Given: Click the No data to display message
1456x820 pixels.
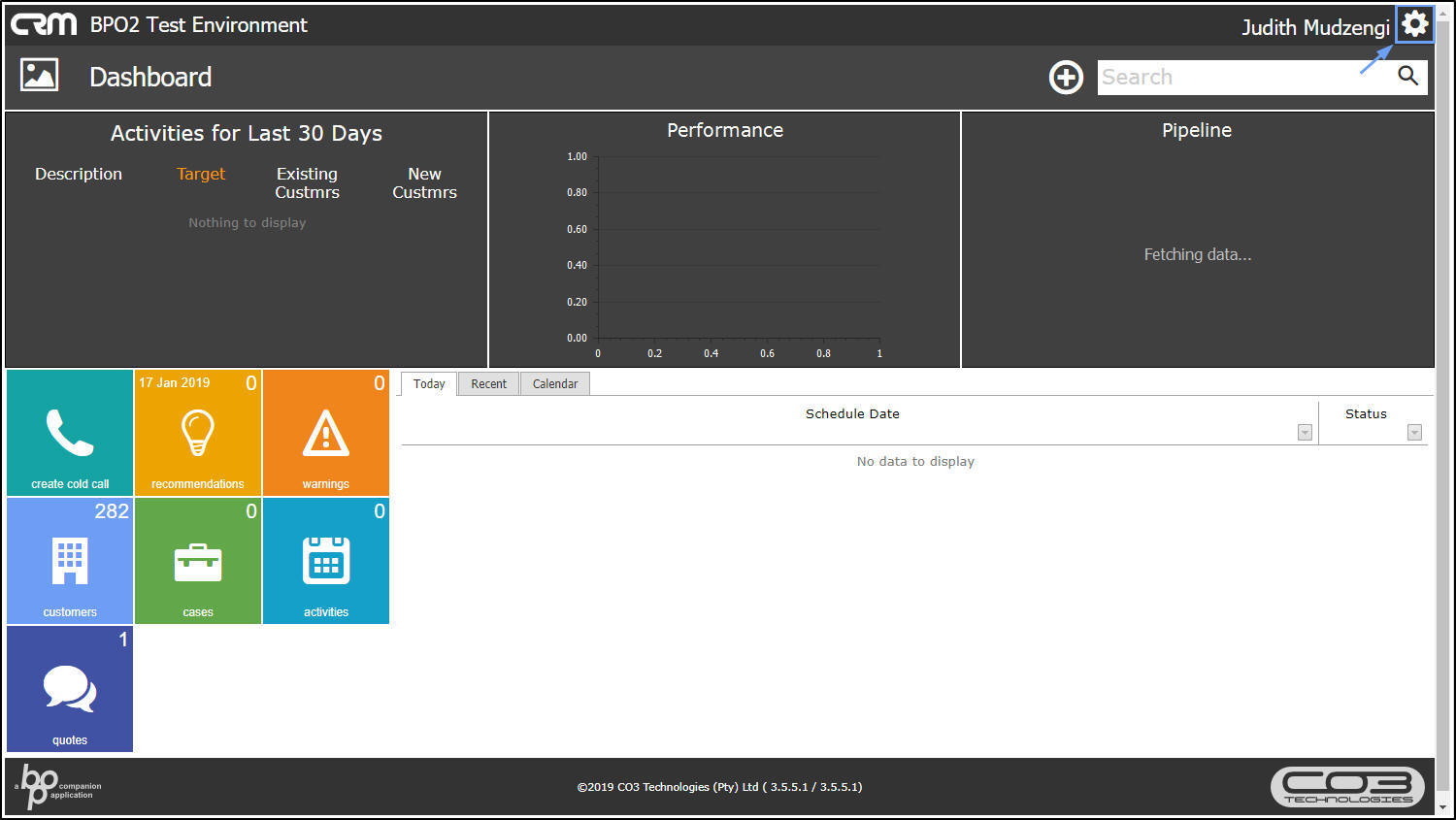Looking at the screenshot, I should click(915, 462).
